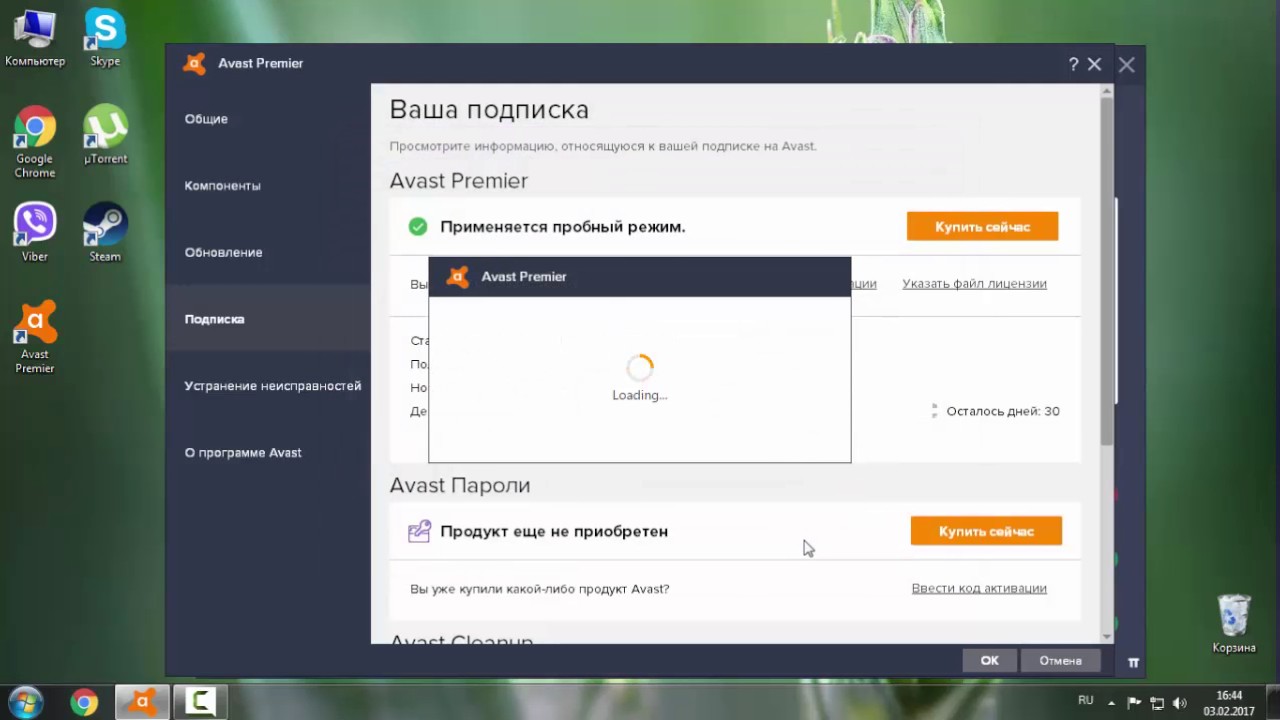Click Вы уже купили какой-либо продукт Avast text
Screen dimensions: 1280x720
point(540,589)
